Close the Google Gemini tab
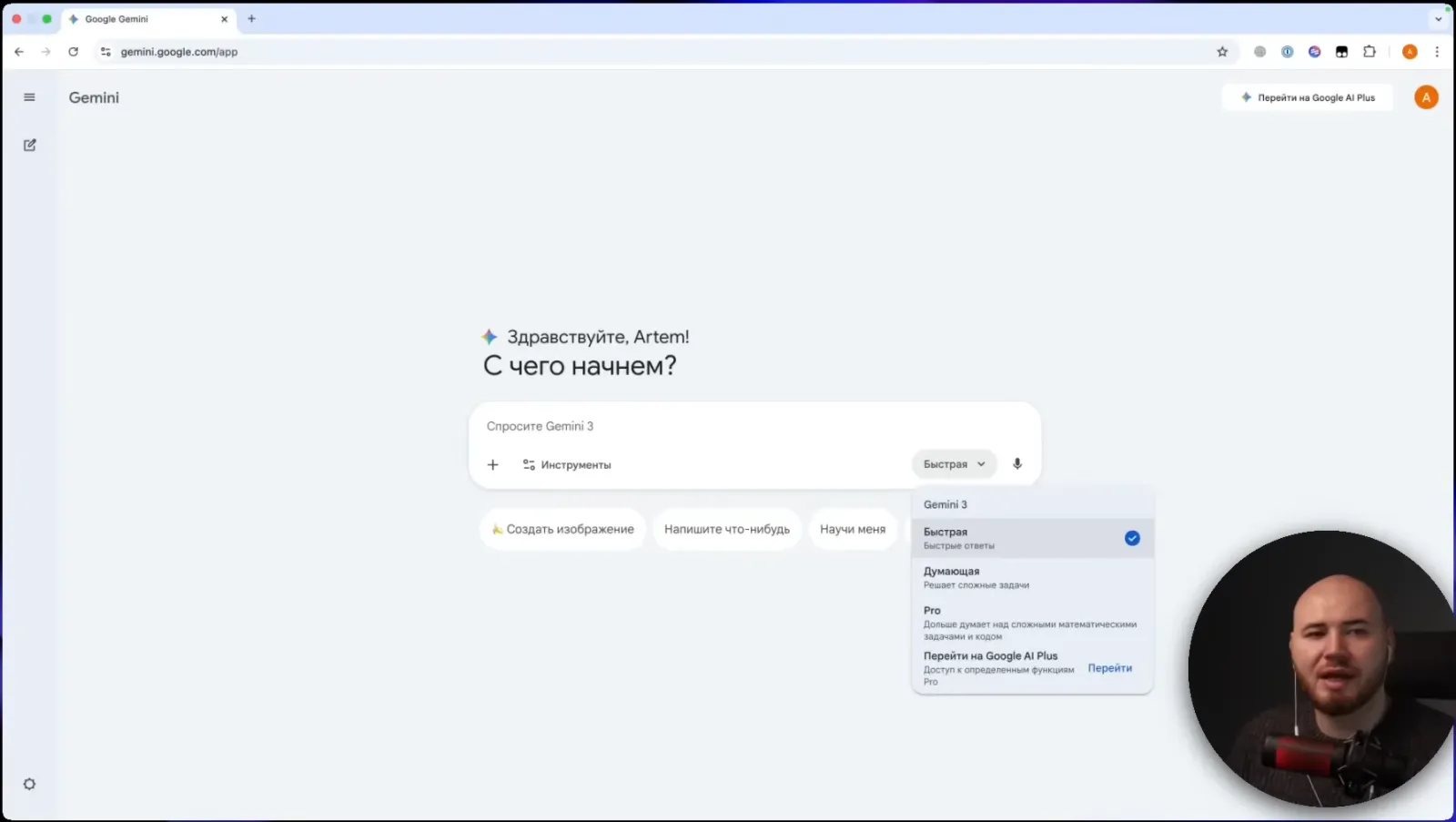1456x822 pixels. 224,19
